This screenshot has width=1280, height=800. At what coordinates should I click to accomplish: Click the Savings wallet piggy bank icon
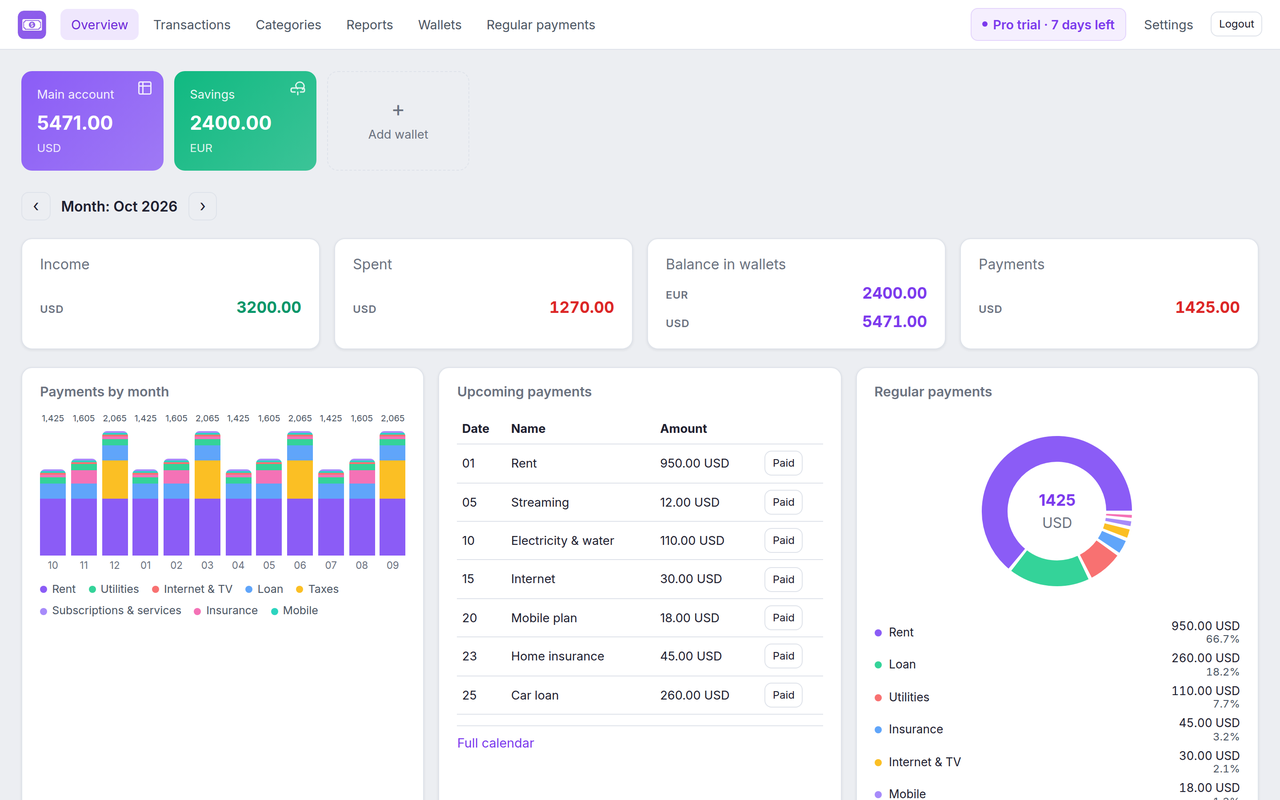tap(297, 88)
